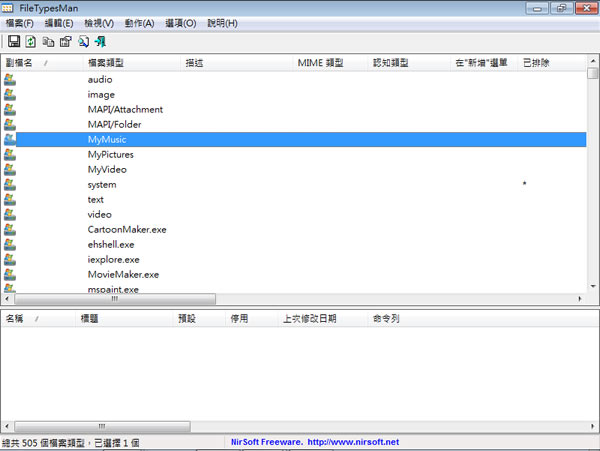The height and width of the screenshot is (451, 600).
Task: Select the highlighted MyMusic row
Action: click(x=295, y=140)
